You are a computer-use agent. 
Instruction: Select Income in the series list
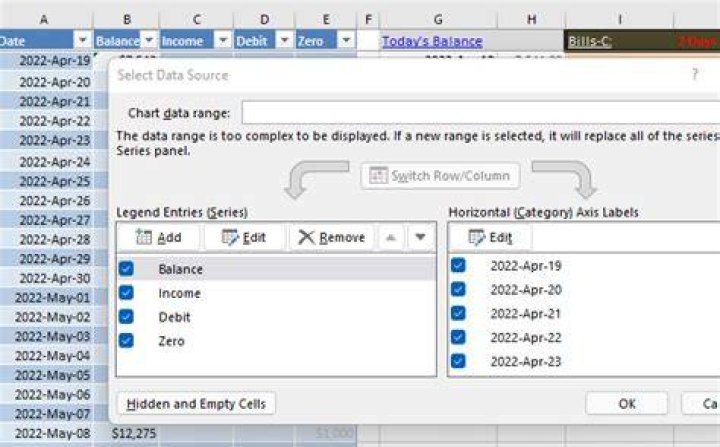pyautogui.click(x=180, y=293)
